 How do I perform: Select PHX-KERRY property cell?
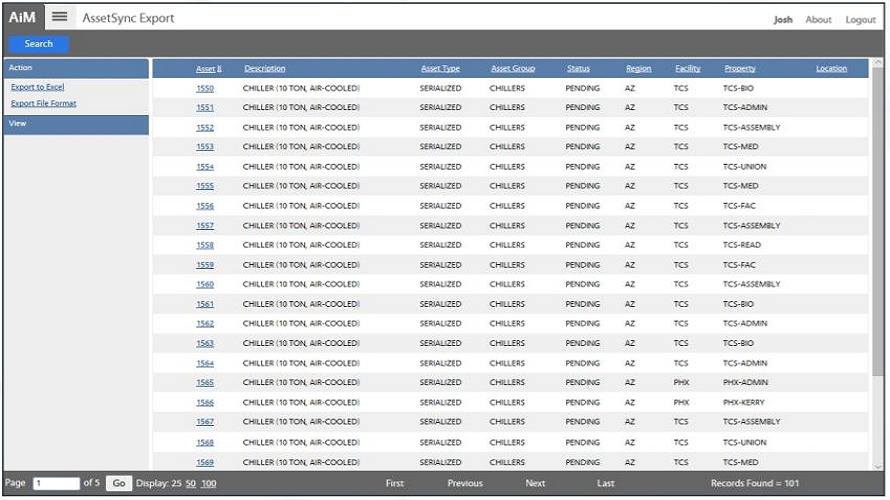[x=744, y=402]
